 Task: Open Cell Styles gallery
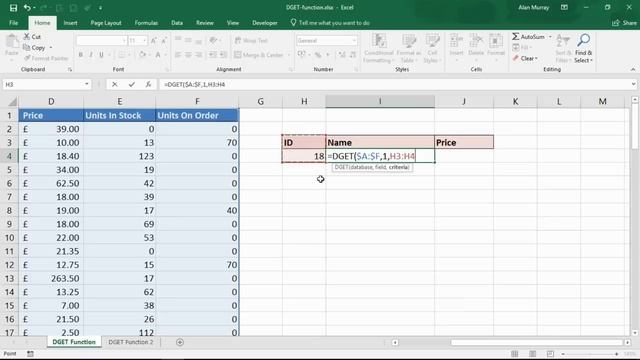pyautogui.click(x=431, y=48)
